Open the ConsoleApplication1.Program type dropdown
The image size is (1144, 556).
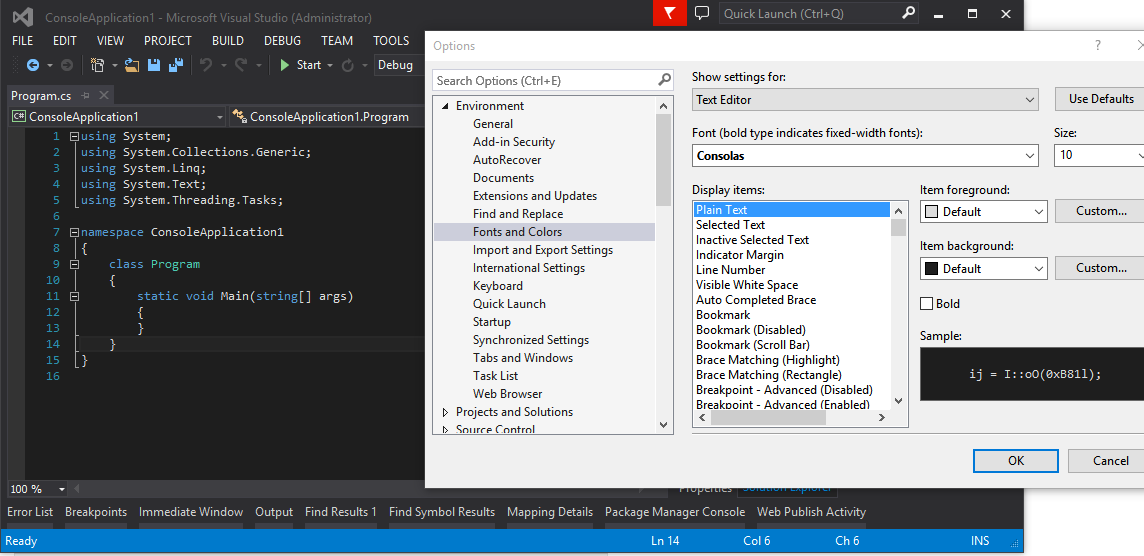(328, 117)
